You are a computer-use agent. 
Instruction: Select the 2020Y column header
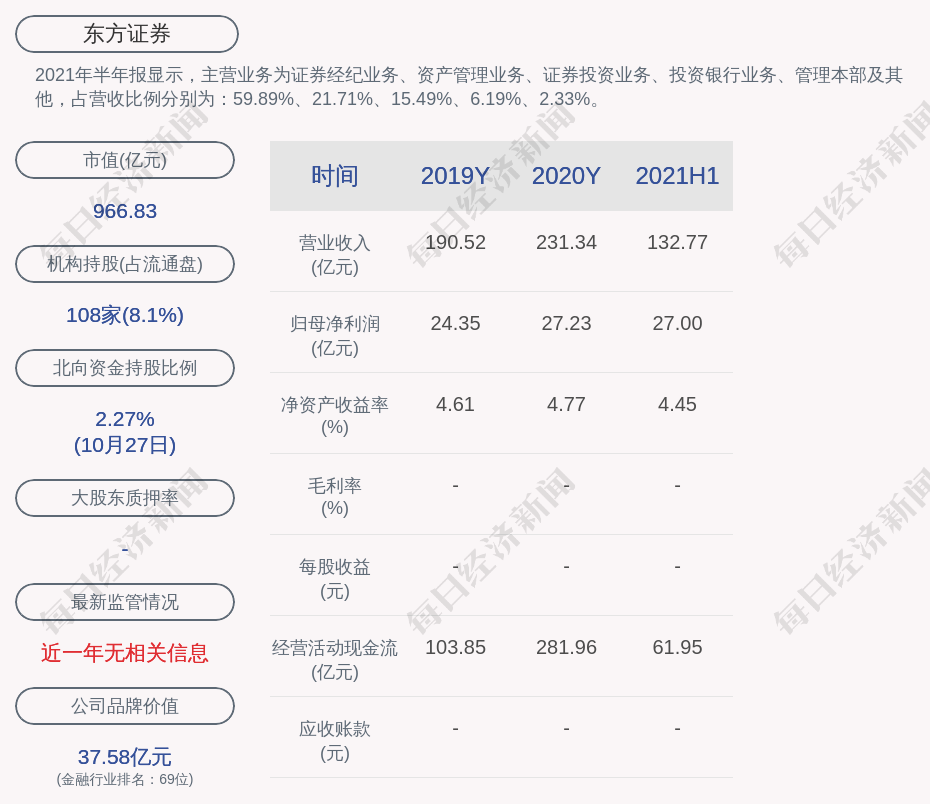click(x=566, y=176)
